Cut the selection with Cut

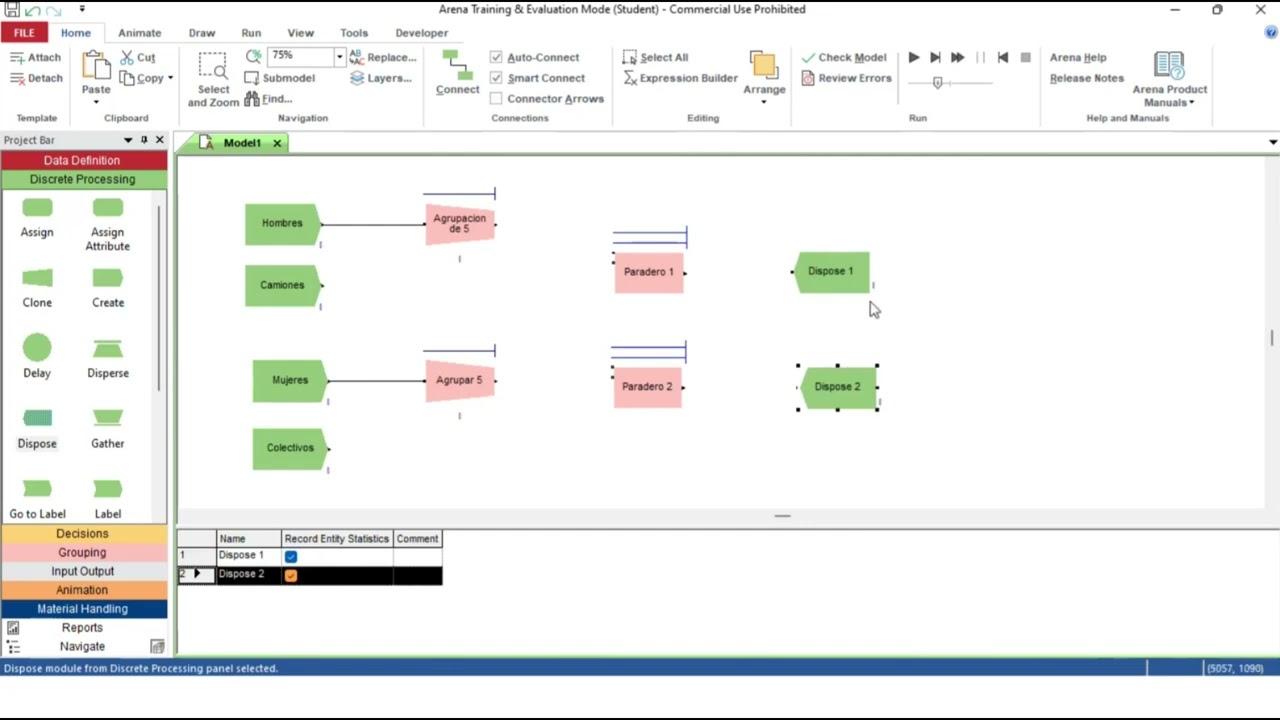tap(138, 58)
